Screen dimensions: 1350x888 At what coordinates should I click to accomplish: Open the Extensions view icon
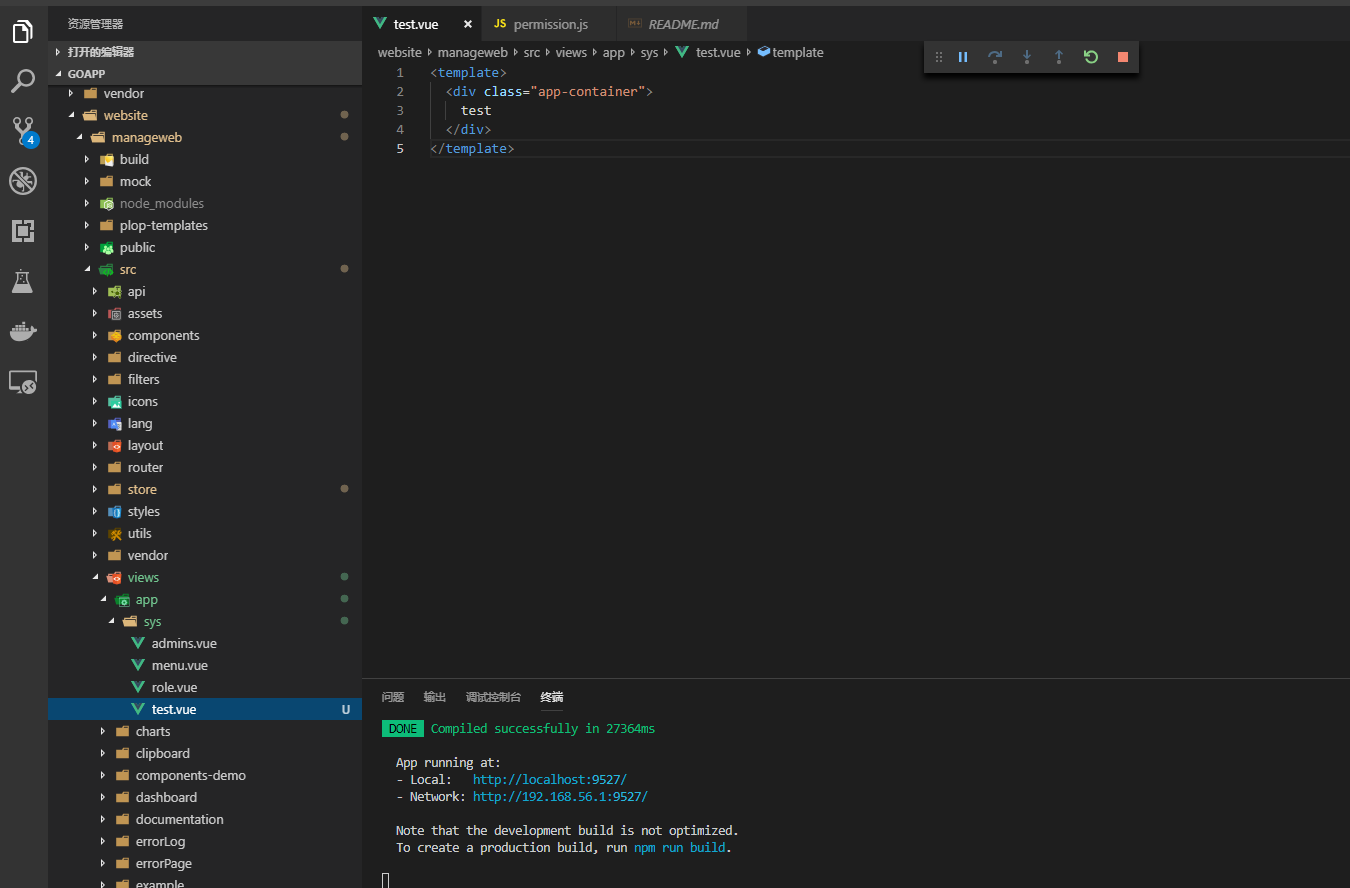[23, 231]
